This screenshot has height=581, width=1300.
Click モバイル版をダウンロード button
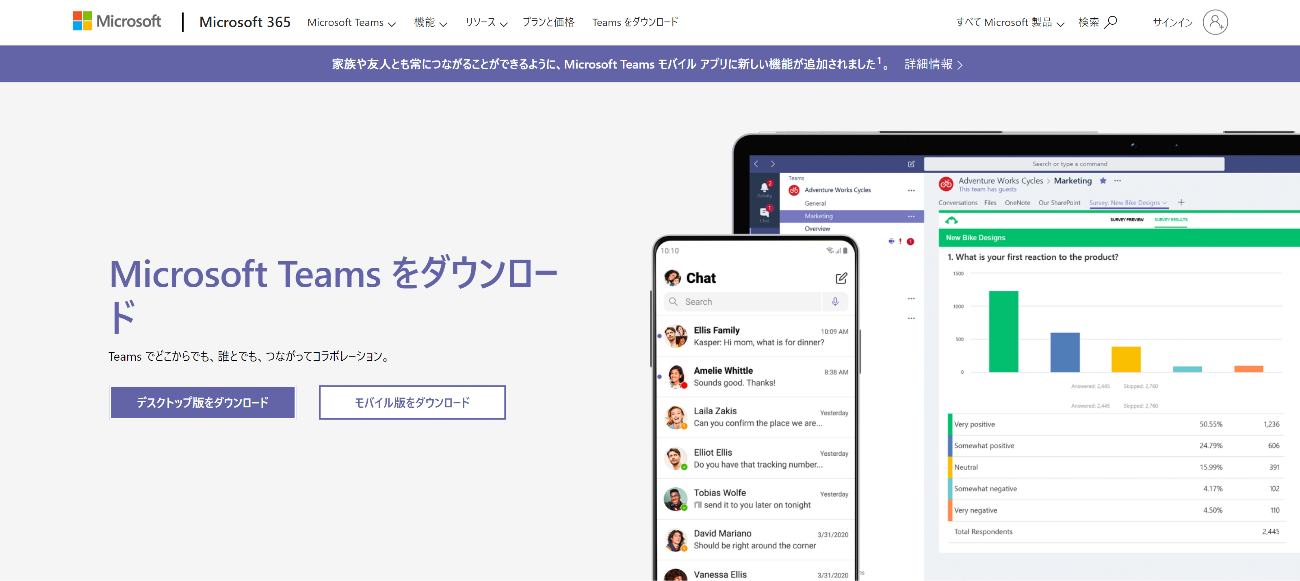point(412,403)
